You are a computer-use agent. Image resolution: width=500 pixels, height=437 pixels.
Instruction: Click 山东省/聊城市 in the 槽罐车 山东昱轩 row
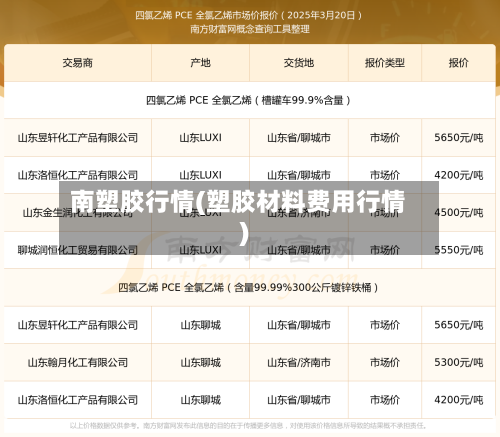pyautogui.click(x=299, y=138)
